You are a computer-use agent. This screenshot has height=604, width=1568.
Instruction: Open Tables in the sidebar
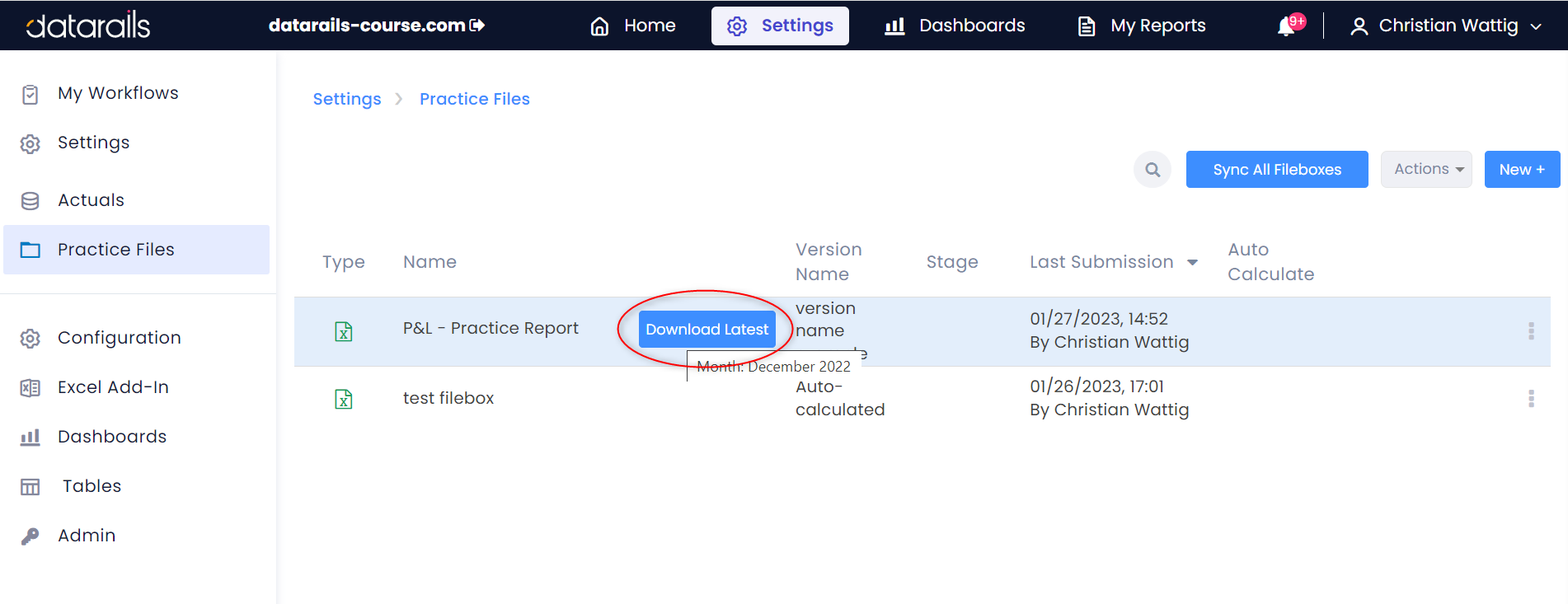click(92, 486)
